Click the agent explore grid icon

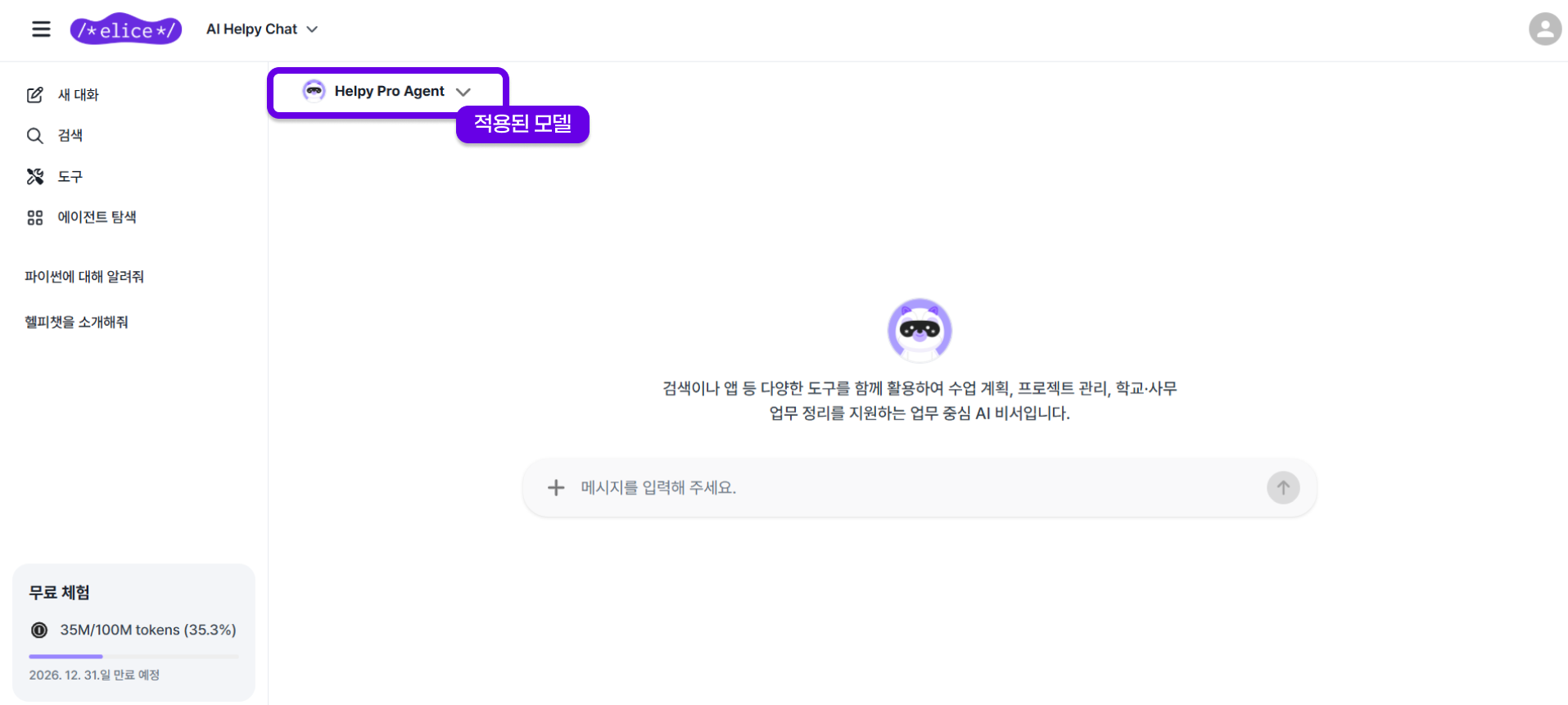tap(34, 218)
